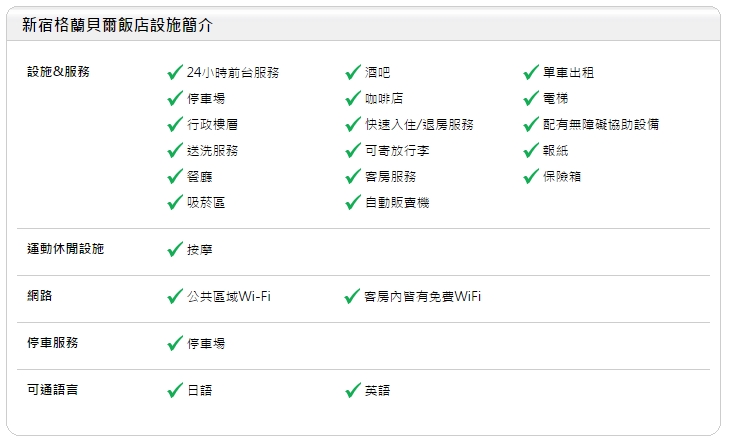729x444 pixels.
Task: Click the 客房內皆有免費WiFi text
Action: point(423,297)
